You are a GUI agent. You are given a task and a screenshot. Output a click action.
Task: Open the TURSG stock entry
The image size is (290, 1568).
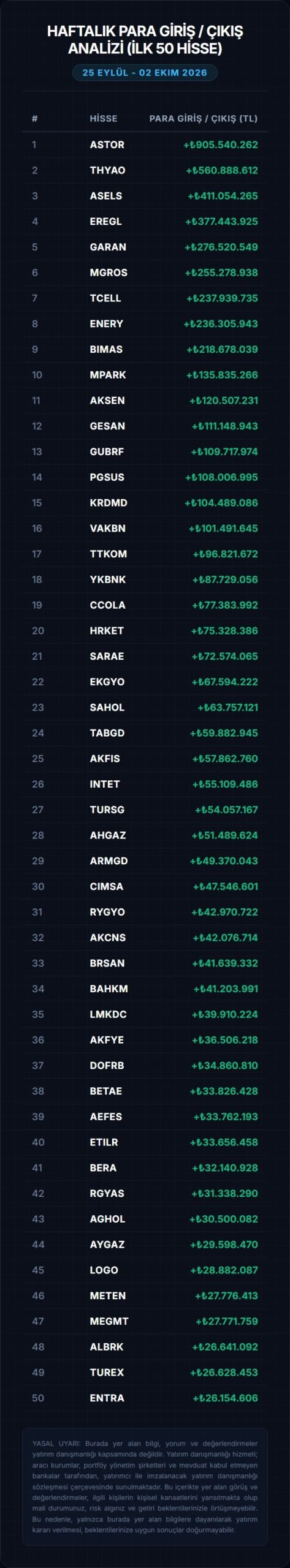point(145,810)
